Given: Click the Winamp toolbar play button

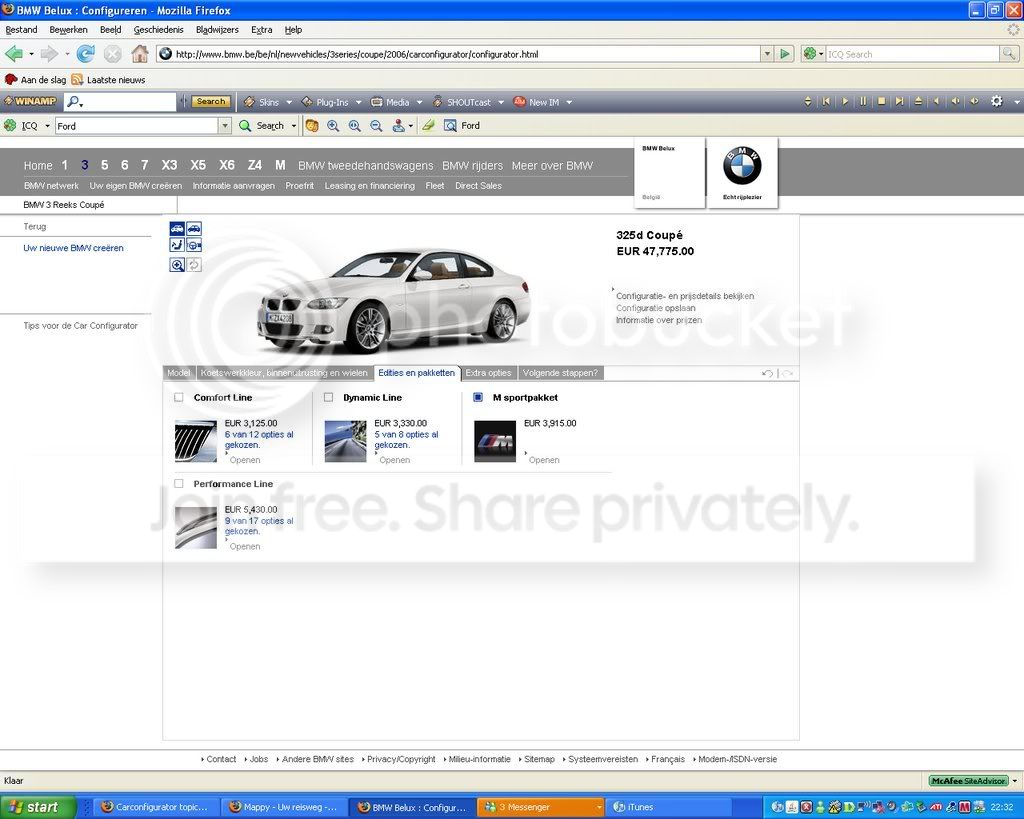Looking at the screenshot, I should point(845,102).
